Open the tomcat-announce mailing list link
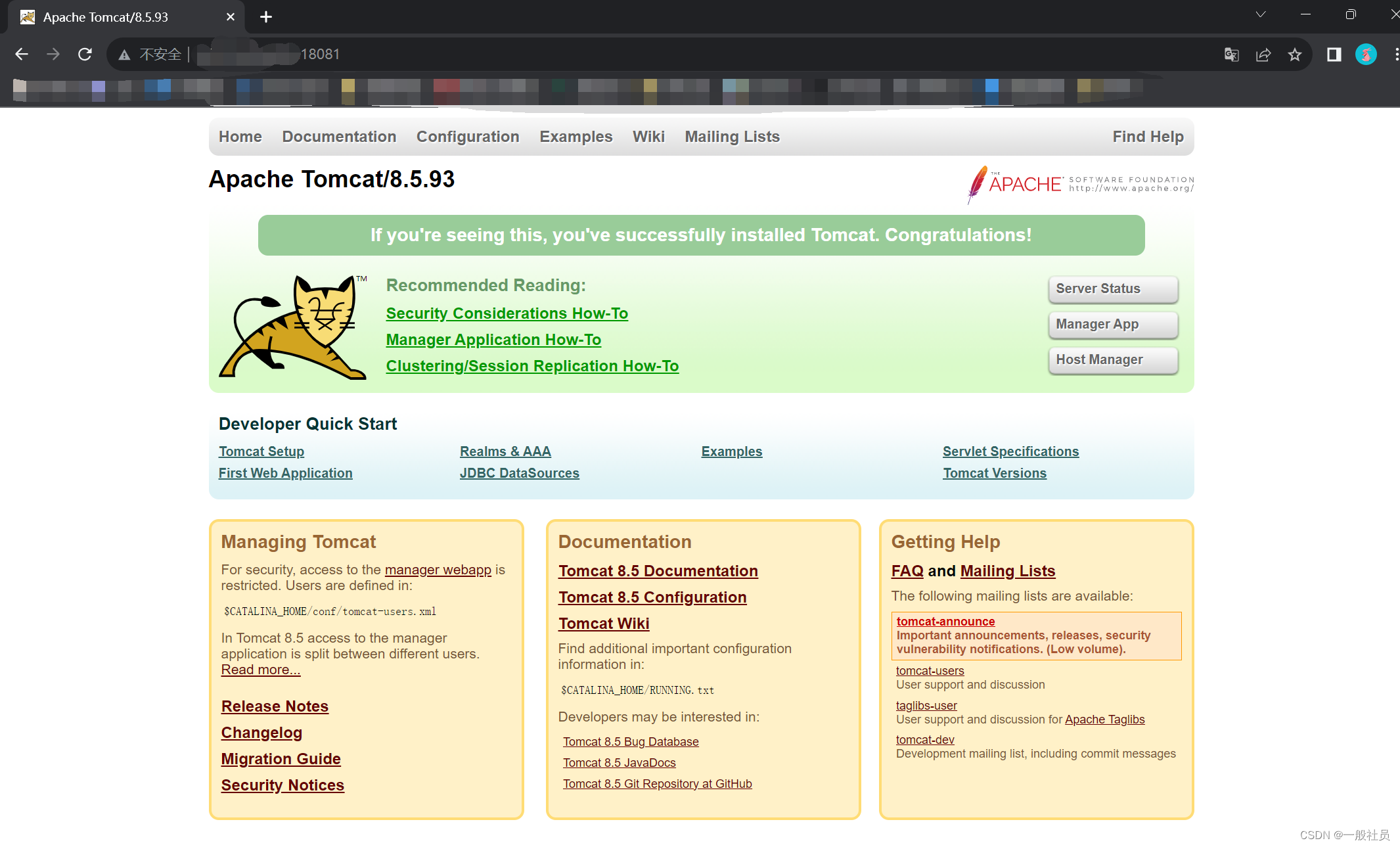This screenshot has height=847, width=1400. click(945, 621)
